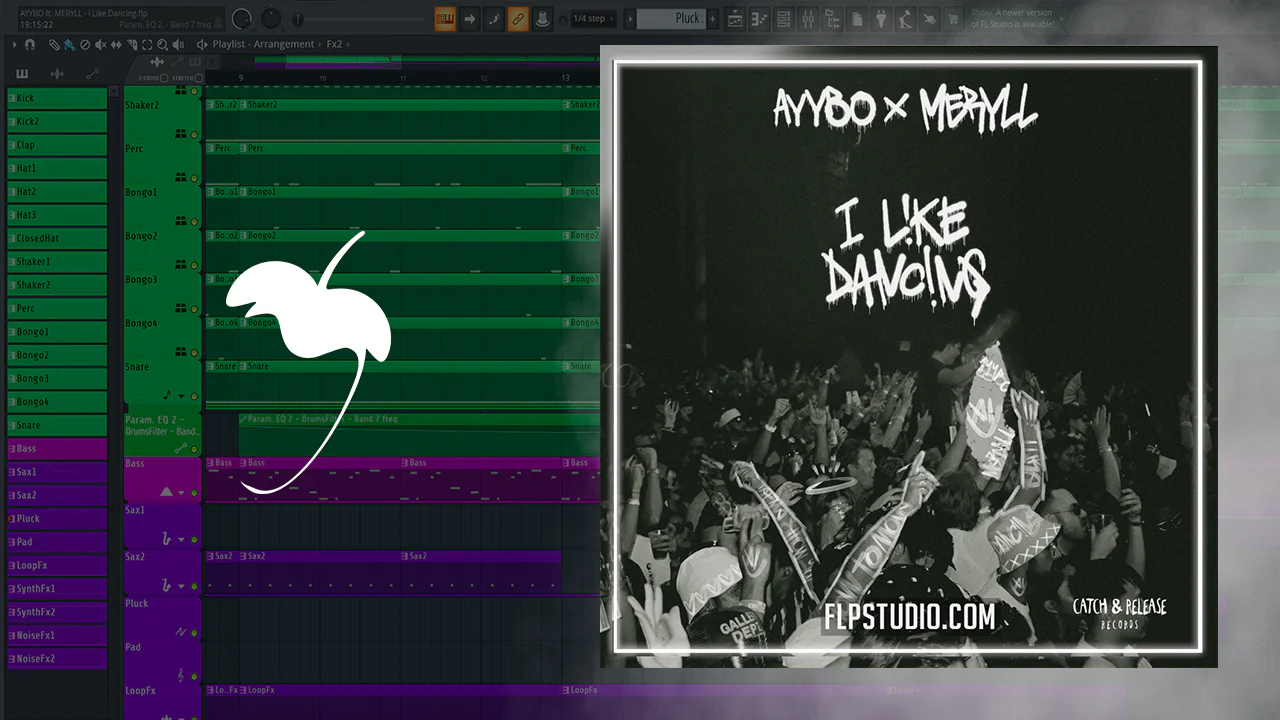
Task: Click the main volume knob
Action: pyautogui.click(x=242, y=19)
